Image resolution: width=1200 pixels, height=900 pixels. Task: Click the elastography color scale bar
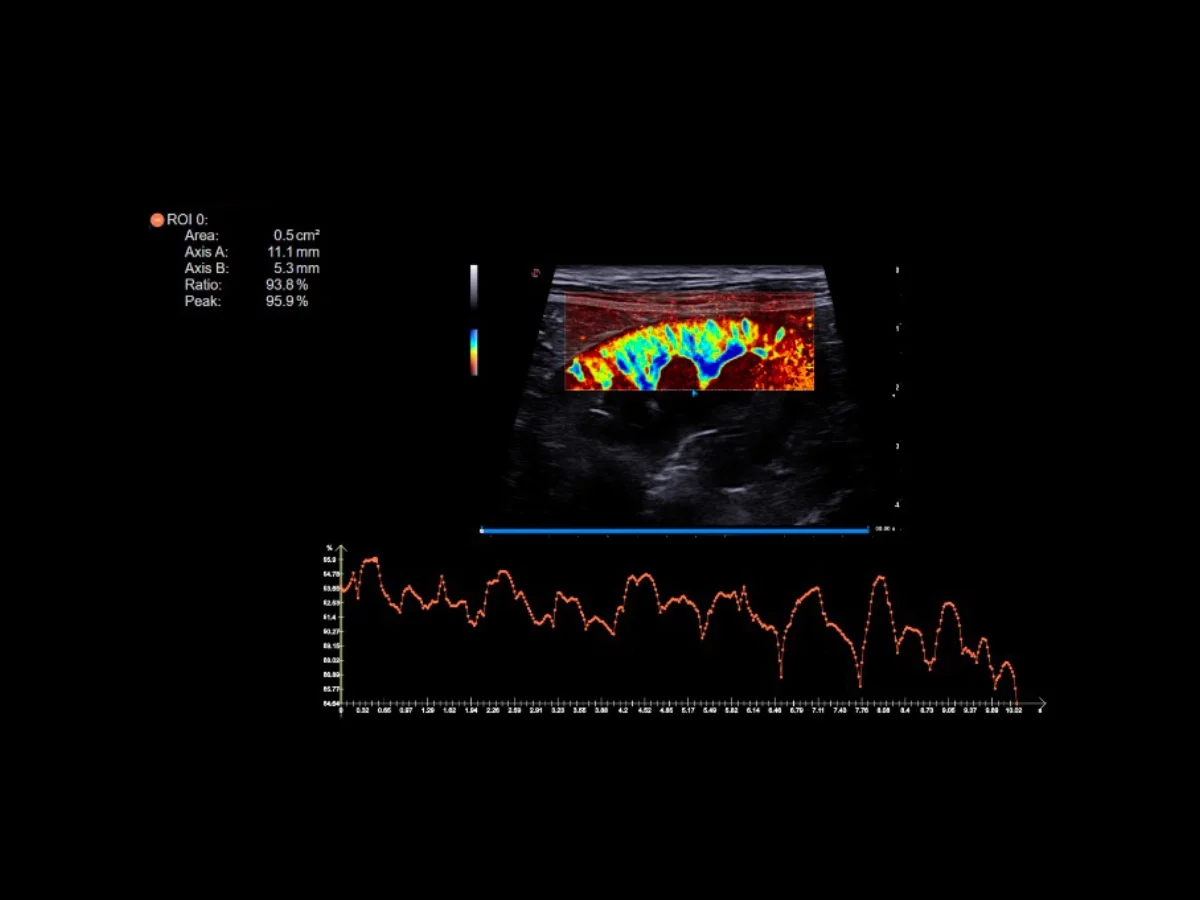(474, 352)
